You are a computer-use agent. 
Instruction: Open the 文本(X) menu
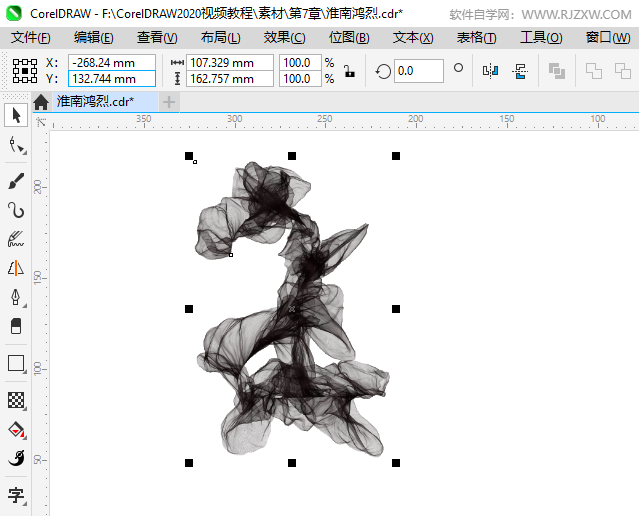click(413, 38)
